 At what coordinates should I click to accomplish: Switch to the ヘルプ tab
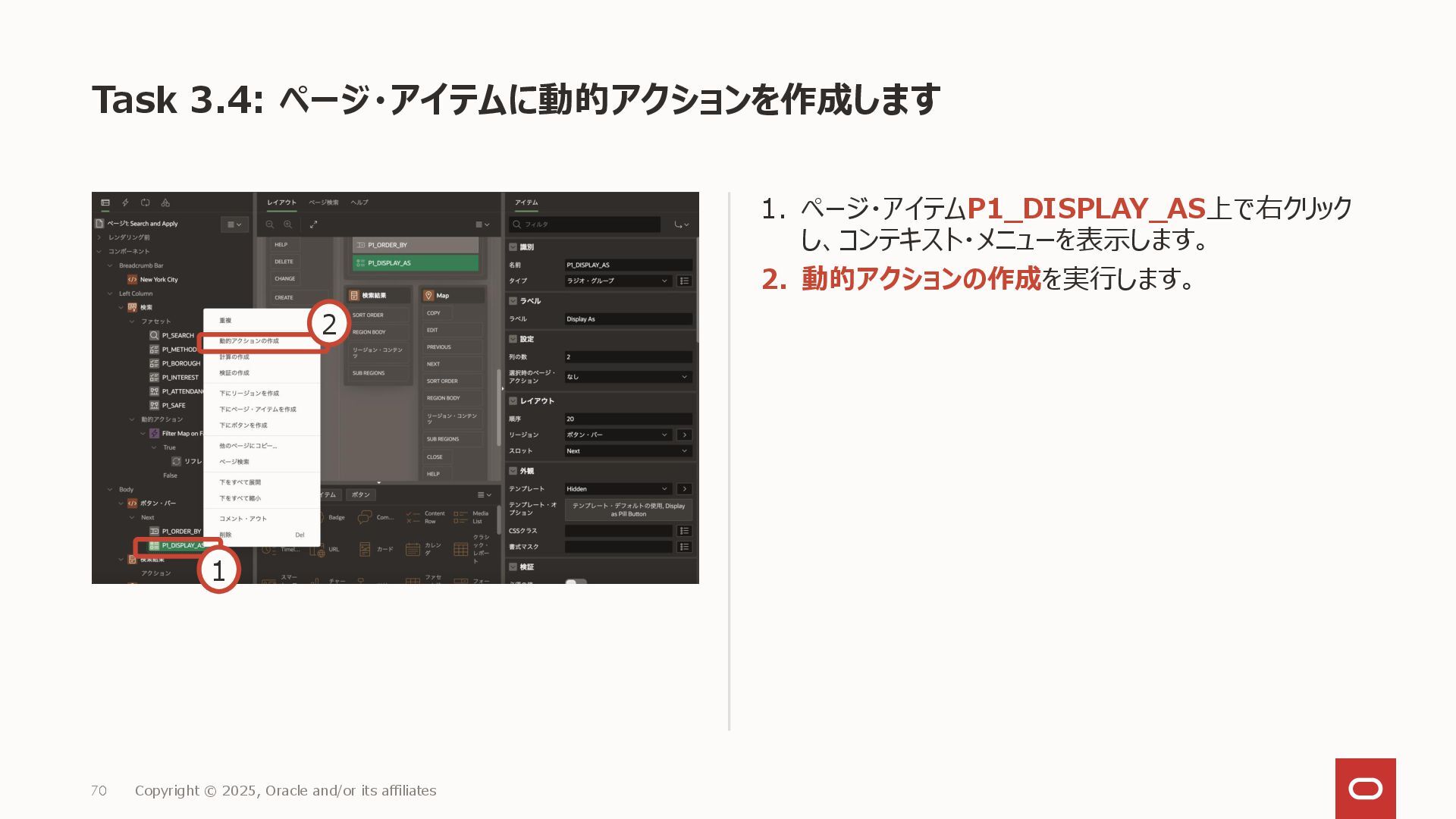(359, 202)
